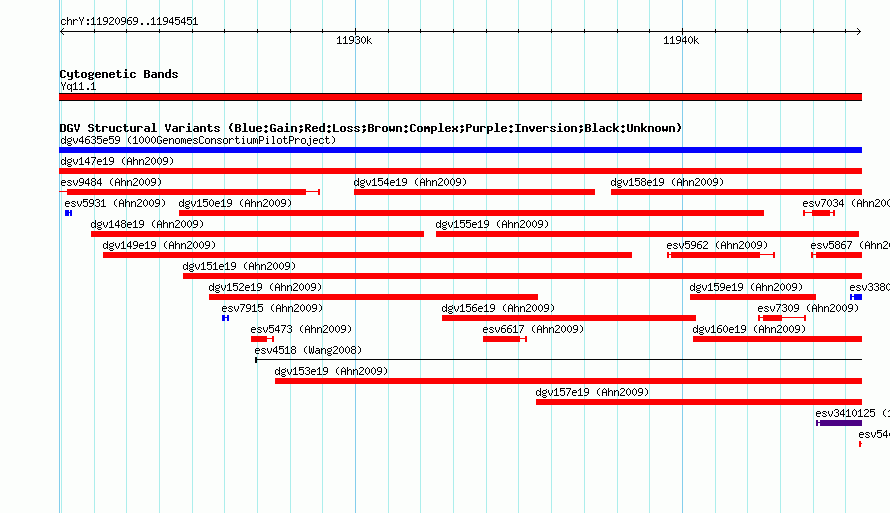Viewport: 890px width, 513px height.
Task: Click the esv5931 (Ahn2009) text label
Action: point(115,203)
